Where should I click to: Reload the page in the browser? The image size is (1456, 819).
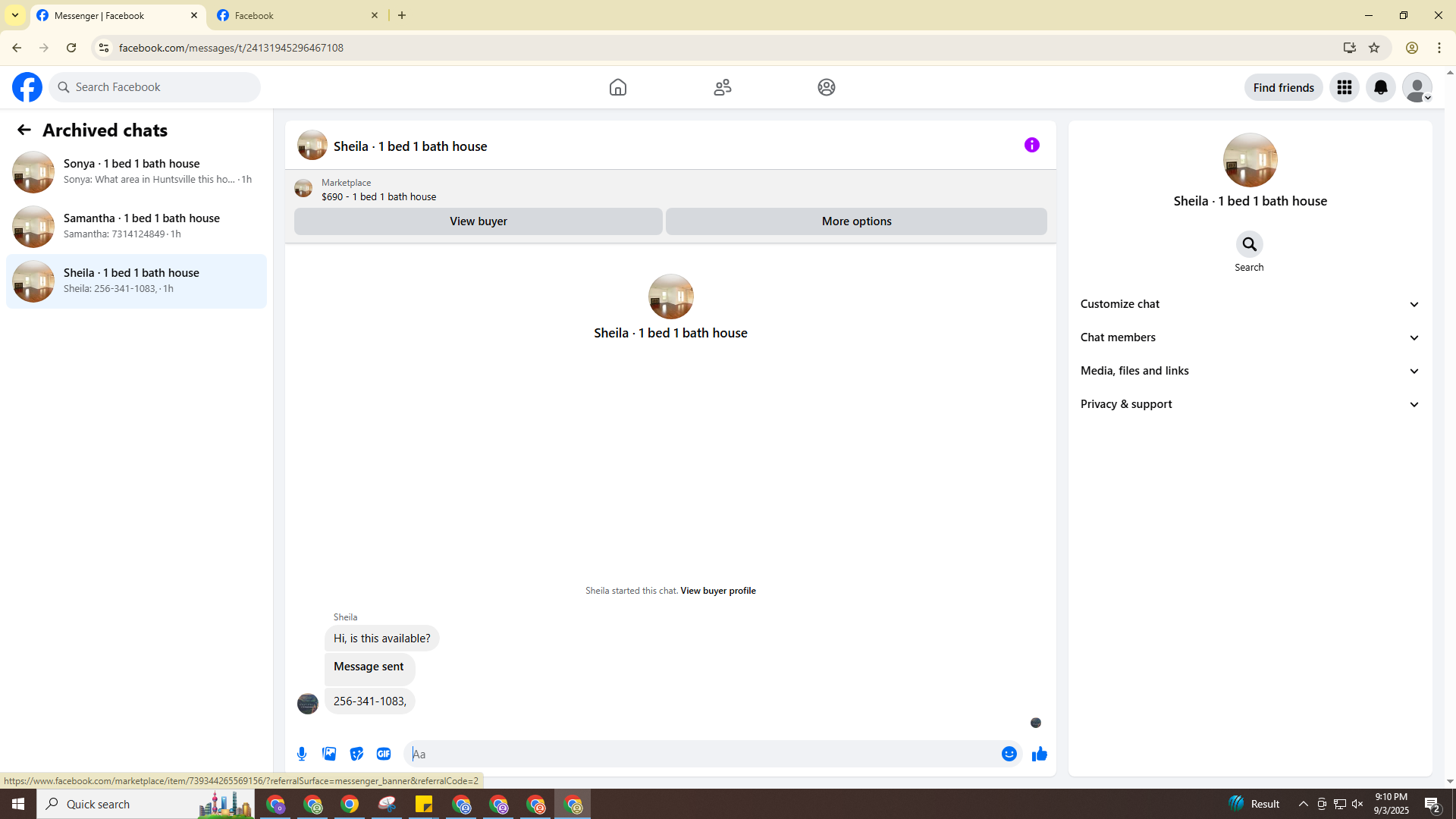click(71, 48)
